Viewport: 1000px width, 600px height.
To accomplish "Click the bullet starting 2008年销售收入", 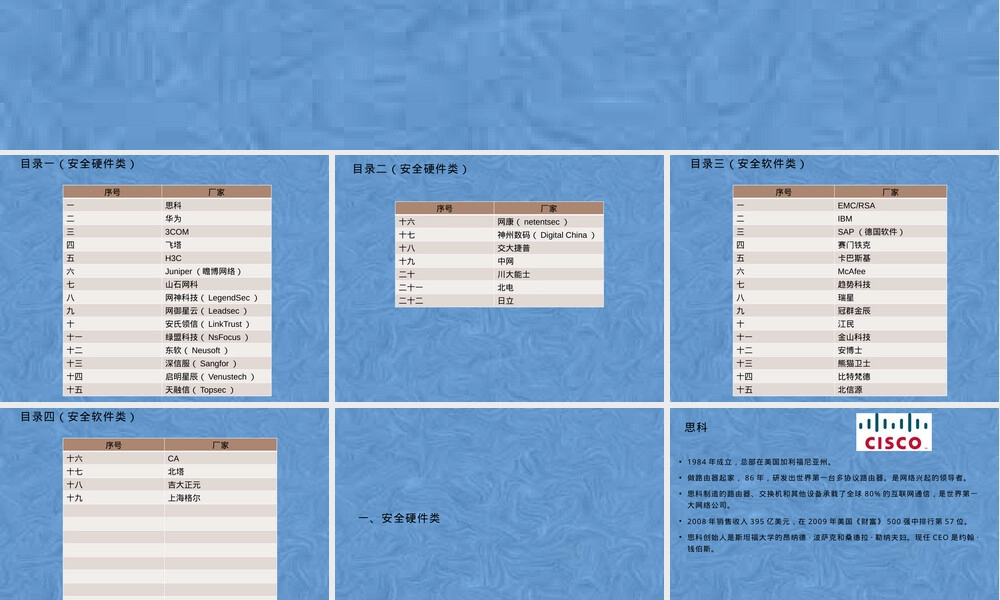I will click(827, 522).
